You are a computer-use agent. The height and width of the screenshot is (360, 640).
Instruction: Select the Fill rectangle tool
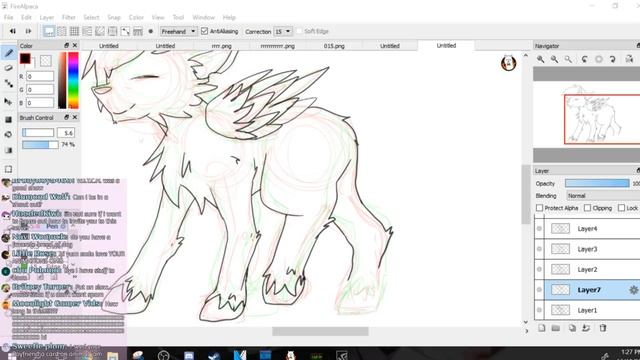coord(9,120)
